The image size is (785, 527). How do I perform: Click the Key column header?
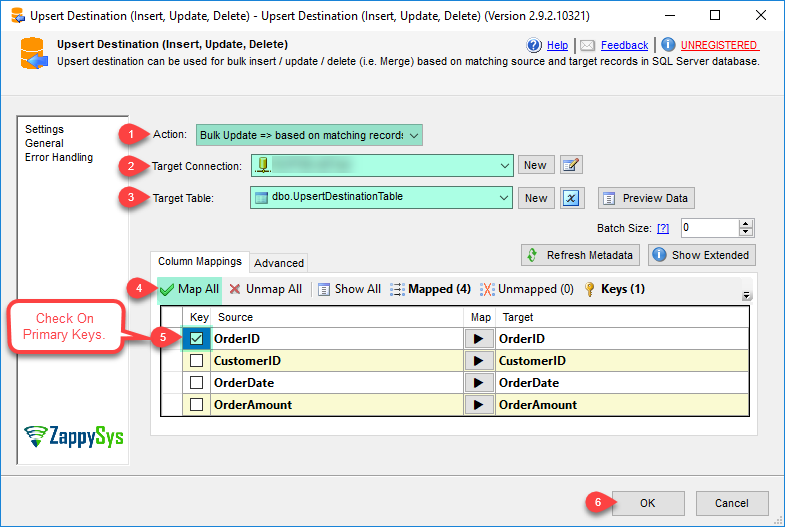197,317
